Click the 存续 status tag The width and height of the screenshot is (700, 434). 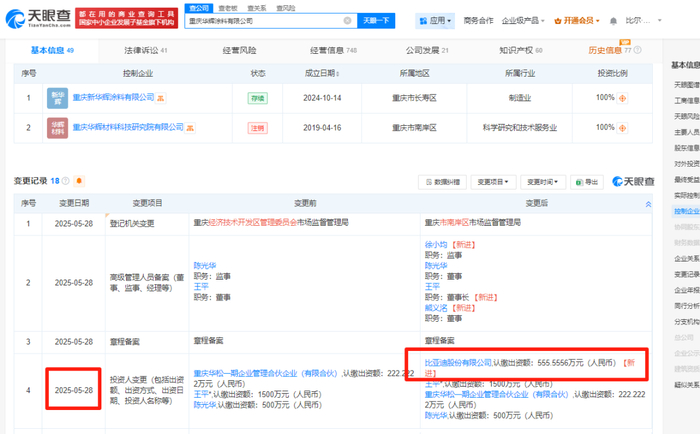(258, 98)
